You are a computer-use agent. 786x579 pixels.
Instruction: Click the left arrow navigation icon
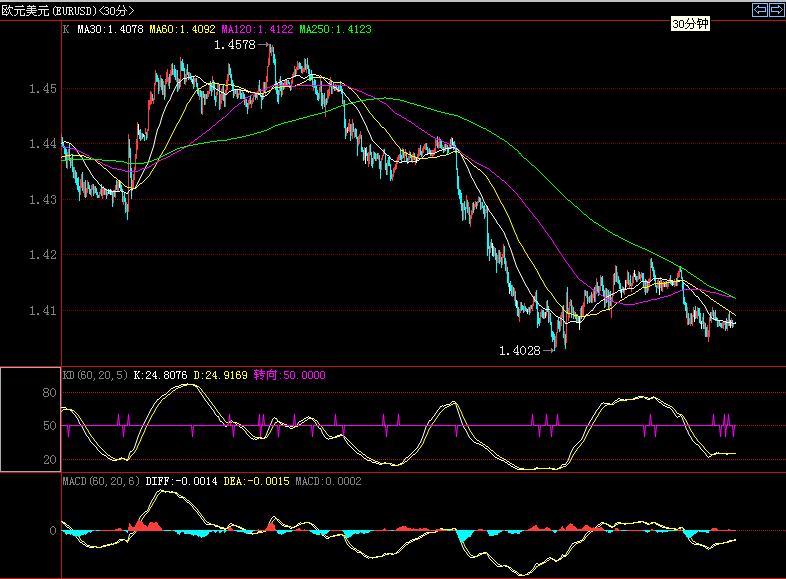[x=759, y=10]
